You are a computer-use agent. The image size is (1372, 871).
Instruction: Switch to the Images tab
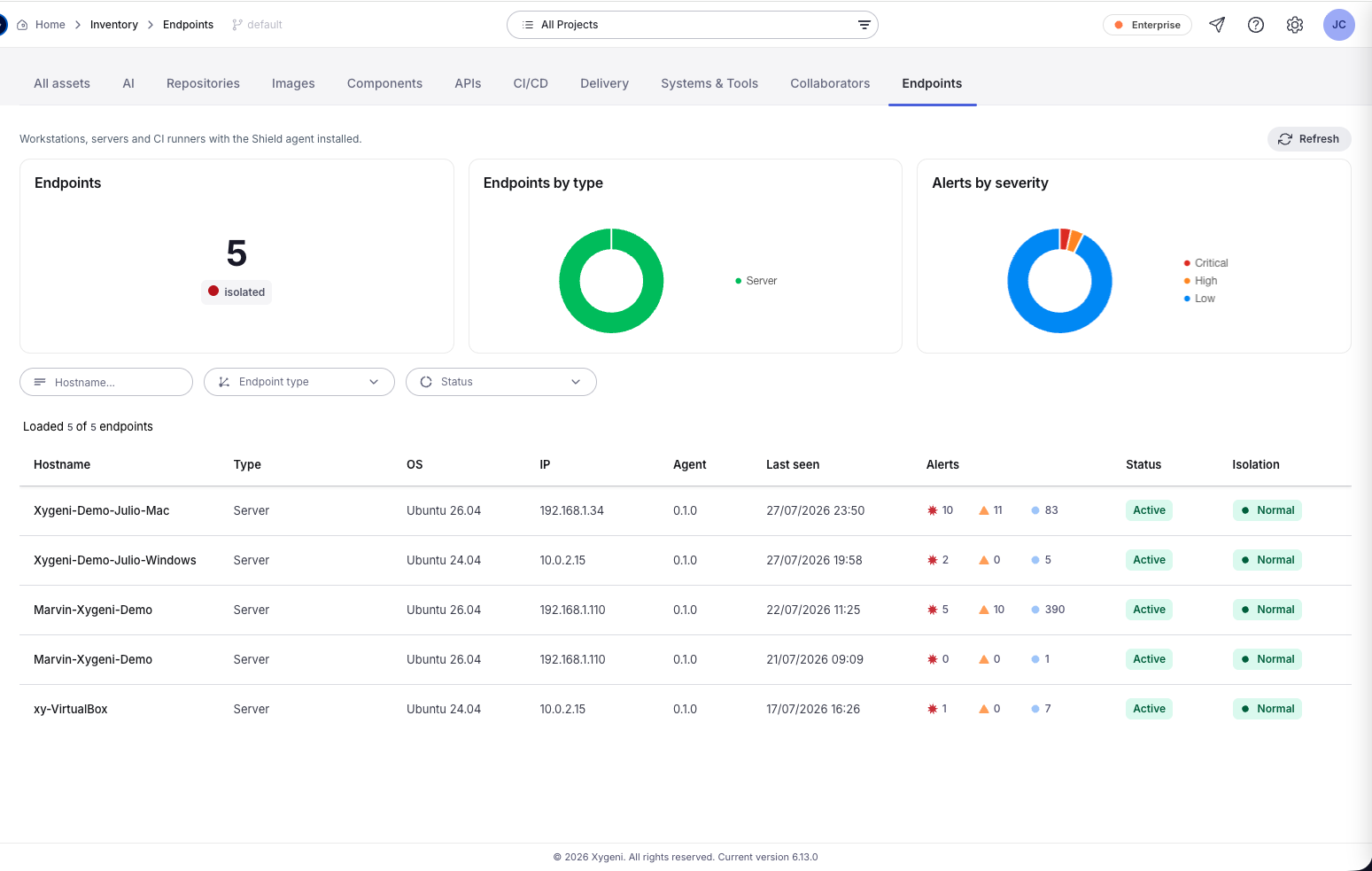[x=293, y=83]
